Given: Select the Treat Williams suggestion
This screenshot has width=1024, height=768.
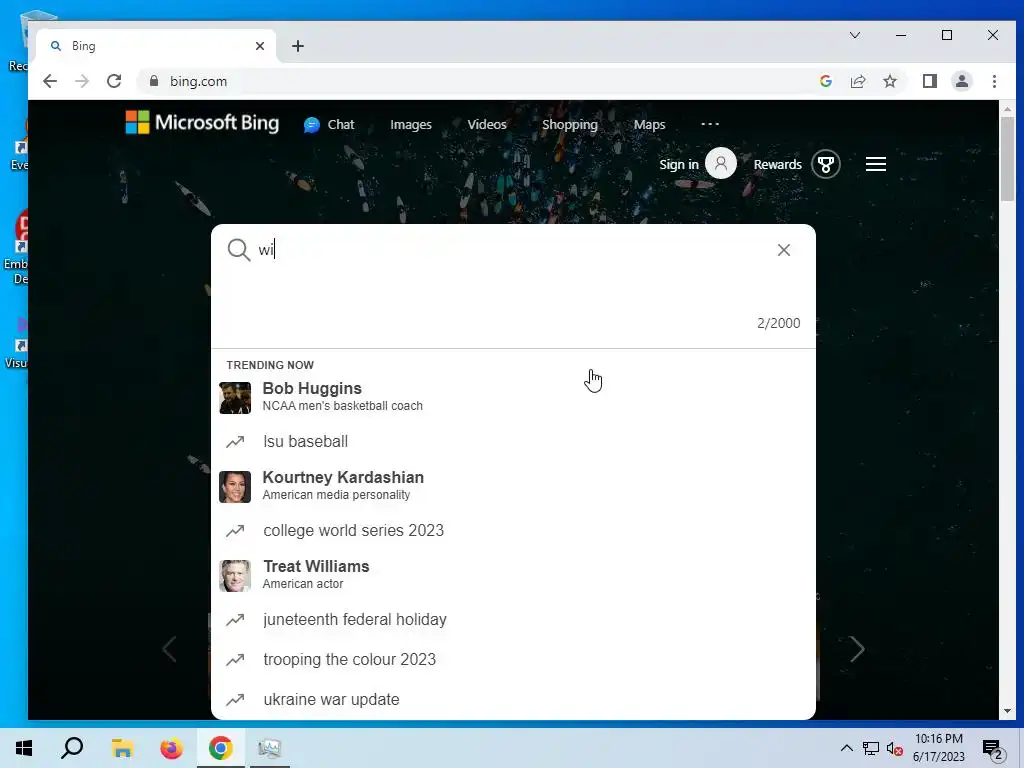Looking at the screenshot, I should (513, 575).
